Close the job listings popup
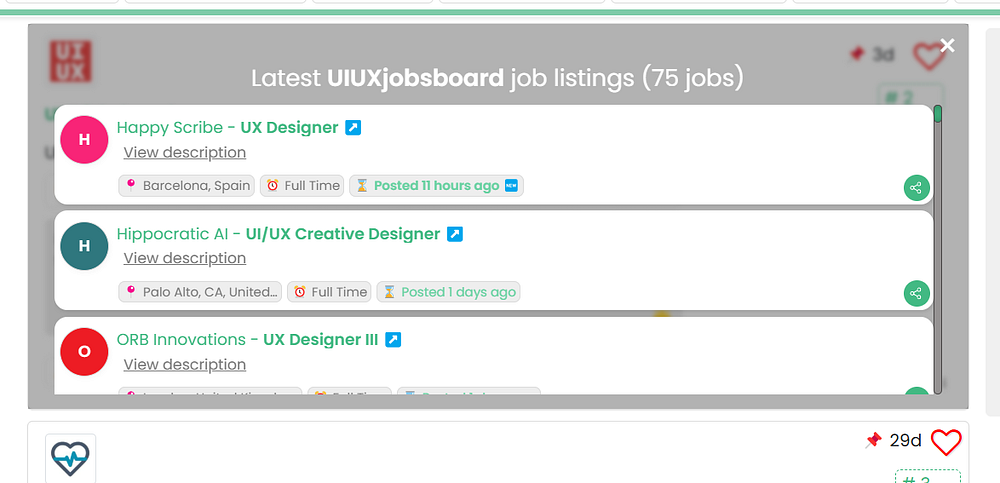Screen dimensions: 1000x483 947,45
